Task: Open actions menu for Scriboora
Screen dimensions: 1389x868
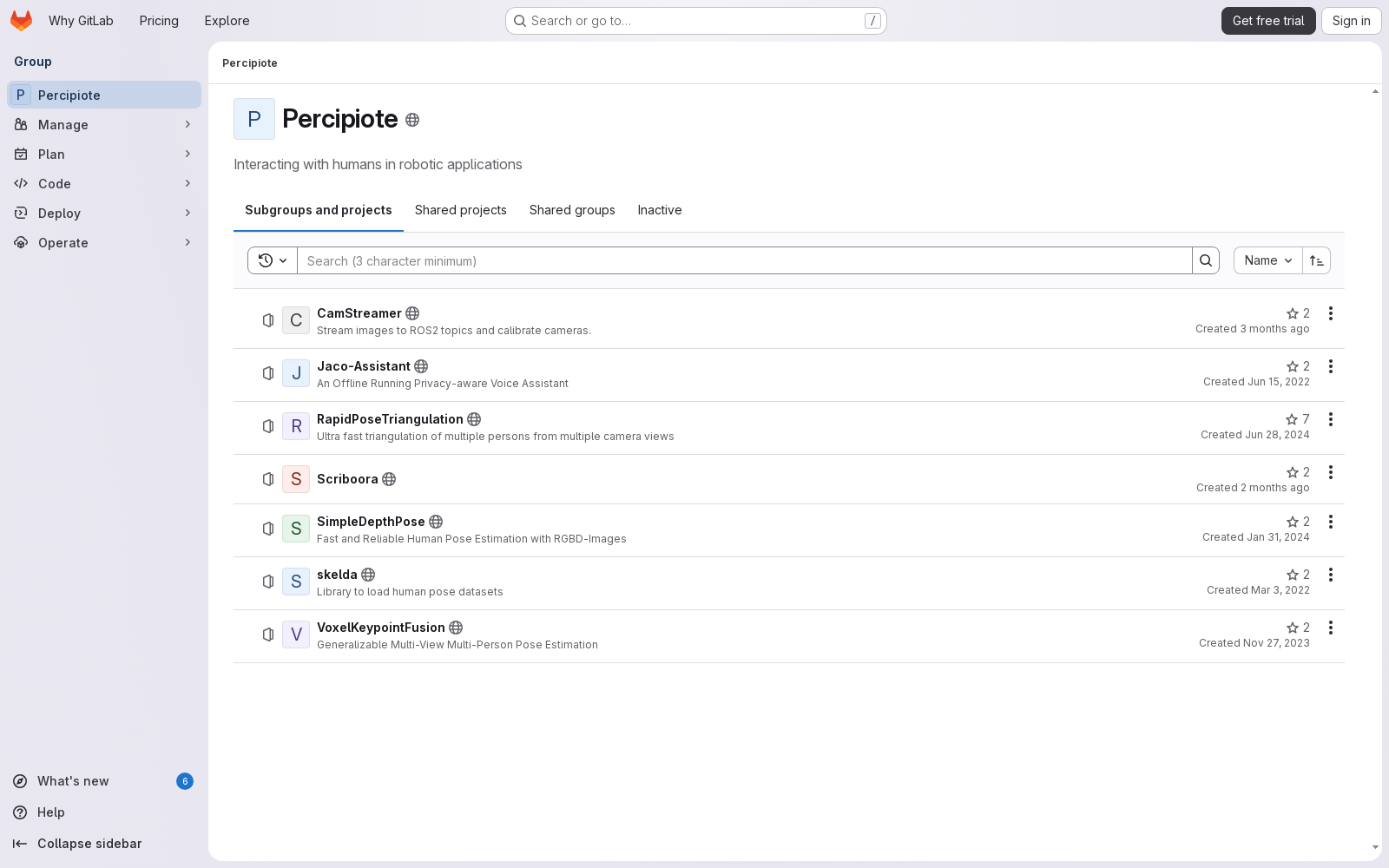Action: 1331,472
